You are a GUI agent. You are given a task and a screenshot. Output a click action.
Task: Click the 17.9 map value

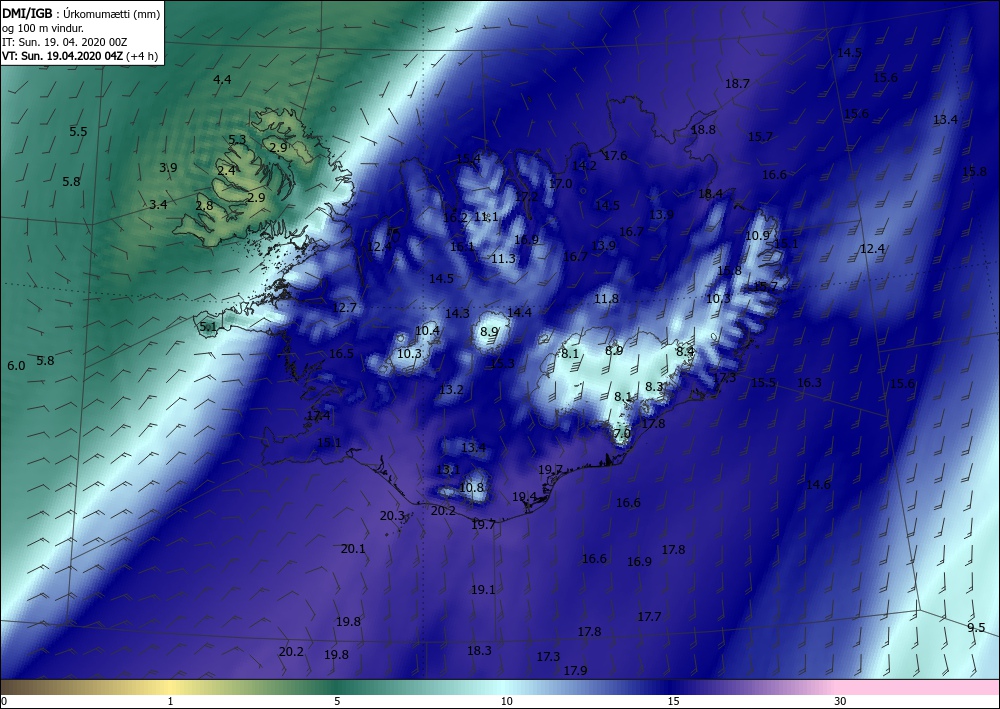575,671
